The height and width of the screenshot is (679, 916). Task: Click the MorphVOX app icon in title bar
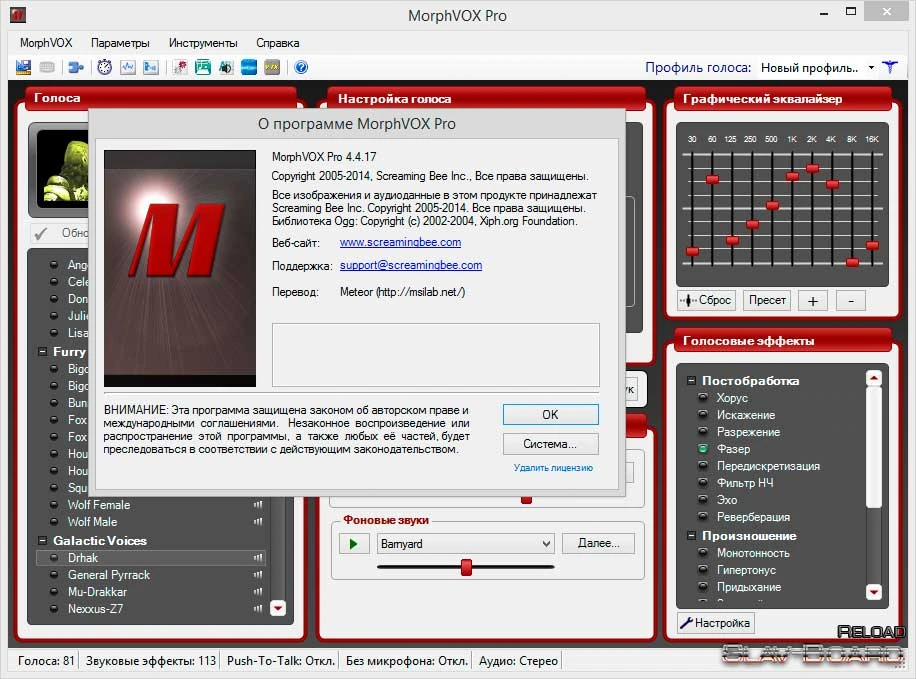click(18, 15)
